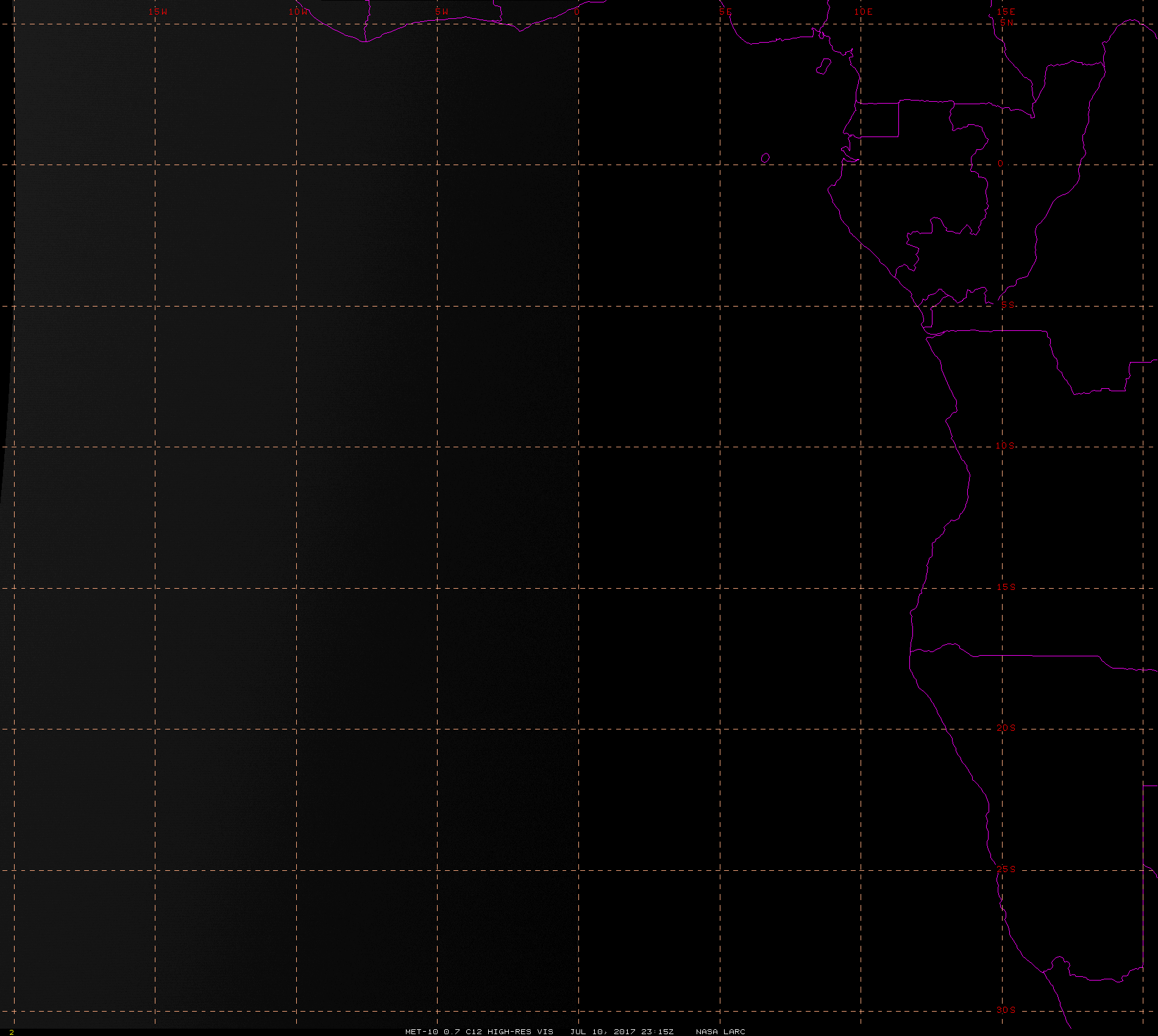Click the 20S latitude label

click(x=1006, y=728)
